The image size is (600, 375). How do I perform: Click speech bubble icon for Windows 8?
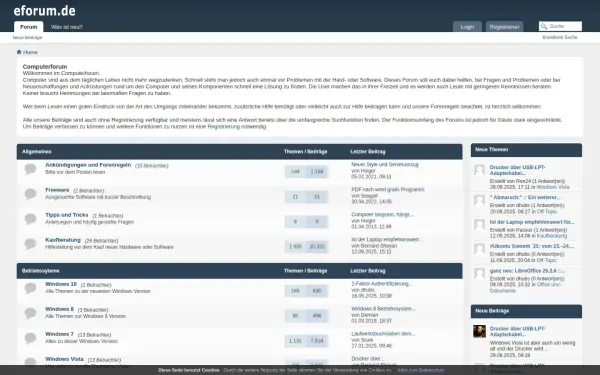(30, 313)
